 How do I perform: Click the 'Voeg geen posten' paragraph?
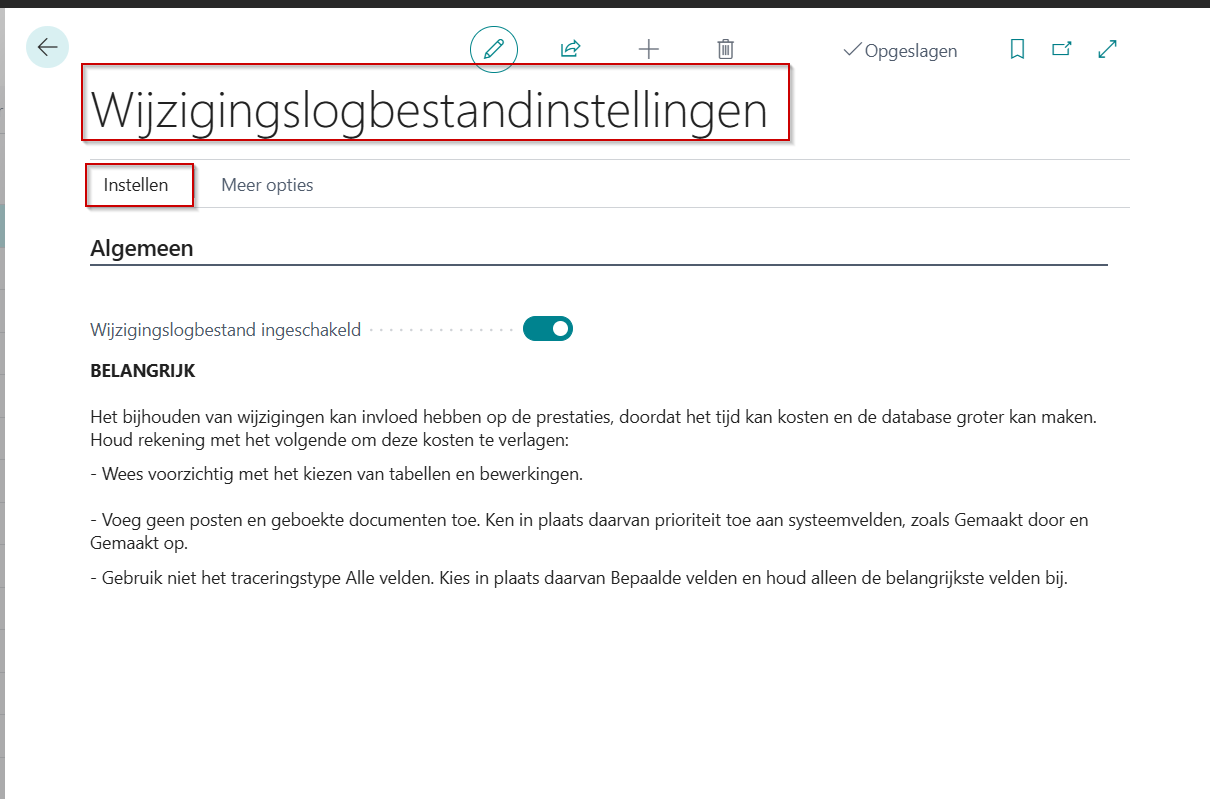[589, 532]
